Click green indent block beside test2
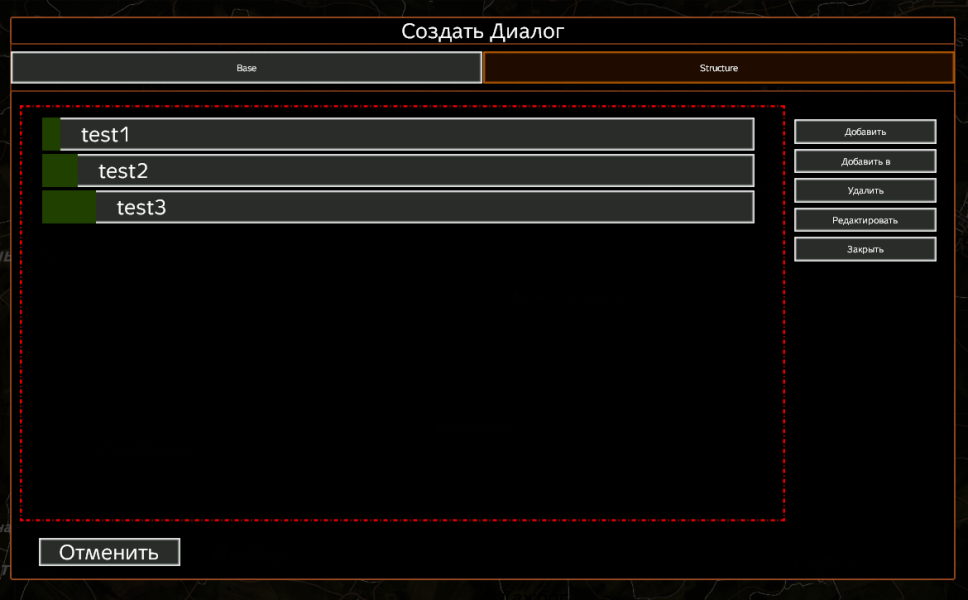 60,171
